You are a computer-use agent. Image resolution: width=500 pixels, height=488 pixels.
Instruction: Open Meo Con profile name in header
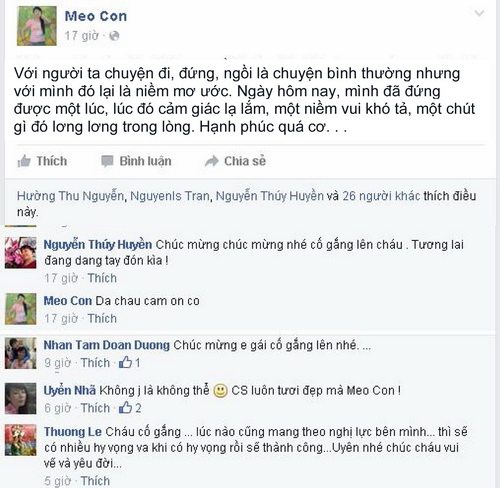point(96,16)
